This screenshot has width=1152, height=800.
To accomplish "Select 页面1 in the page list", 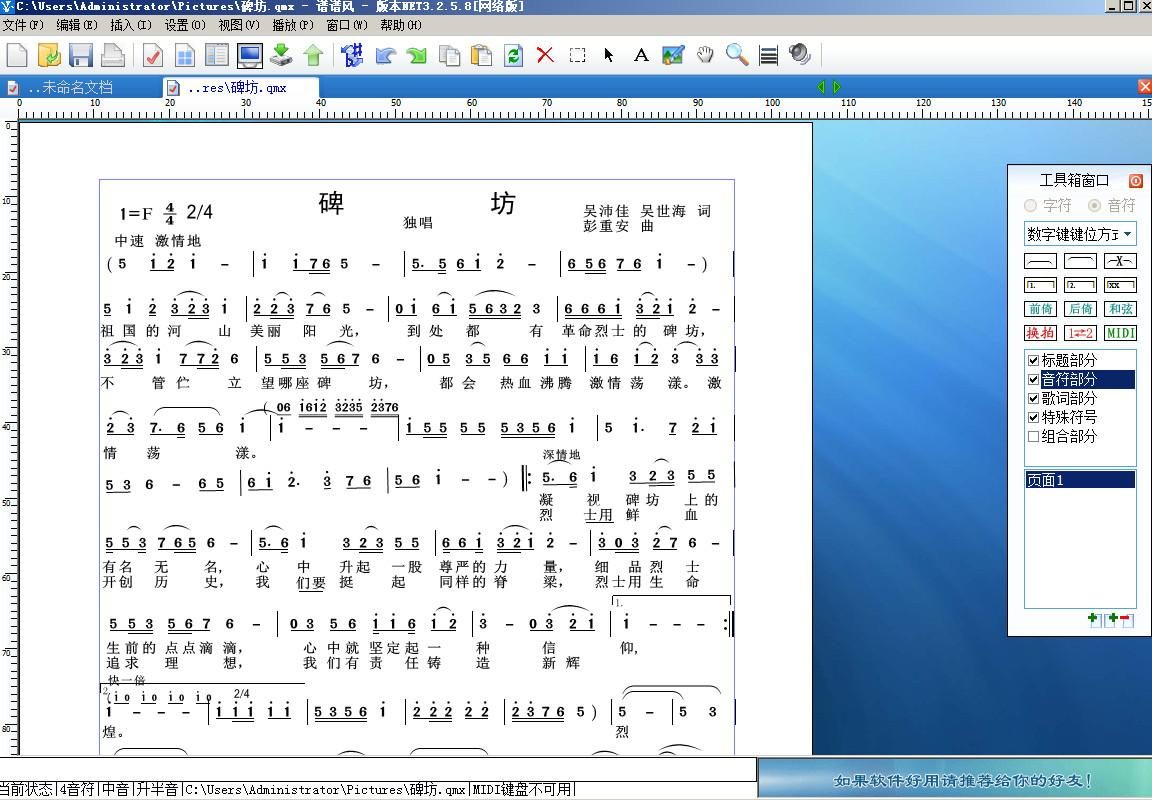I will 1080,480.
